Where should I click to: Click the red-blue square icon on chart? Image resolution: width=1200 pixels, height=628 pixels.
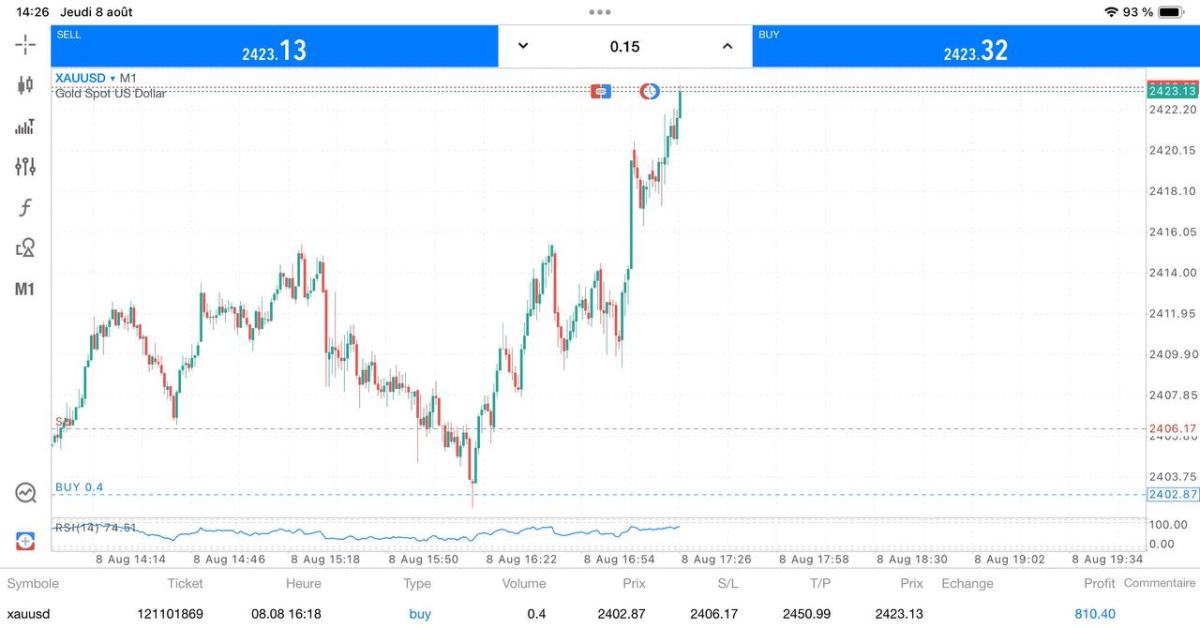coord(600,92)
